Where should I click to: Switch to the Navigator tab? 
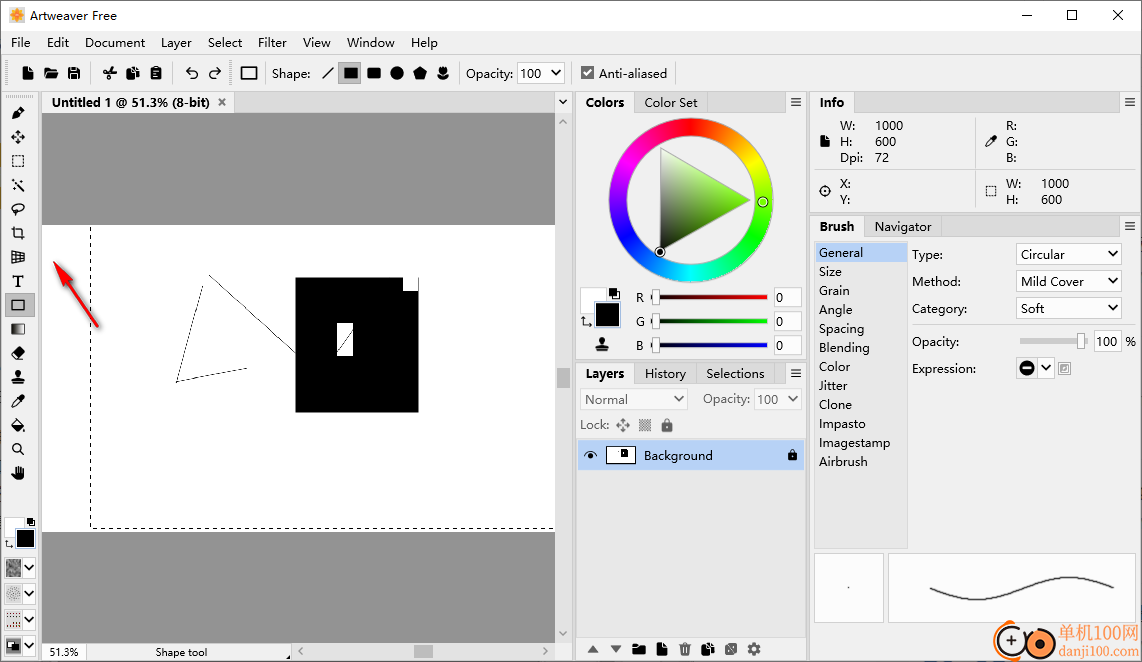tap(902, 226)
